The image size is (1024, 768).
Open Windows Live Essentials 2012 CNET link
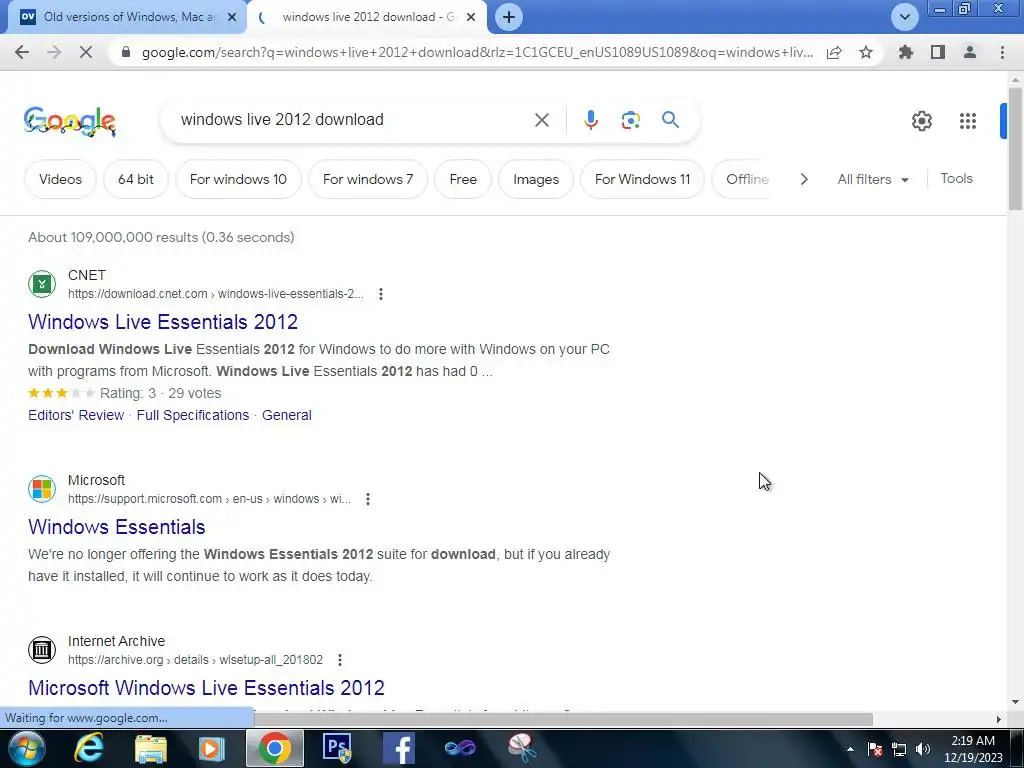pyautogui.click(x=163, y=322)
